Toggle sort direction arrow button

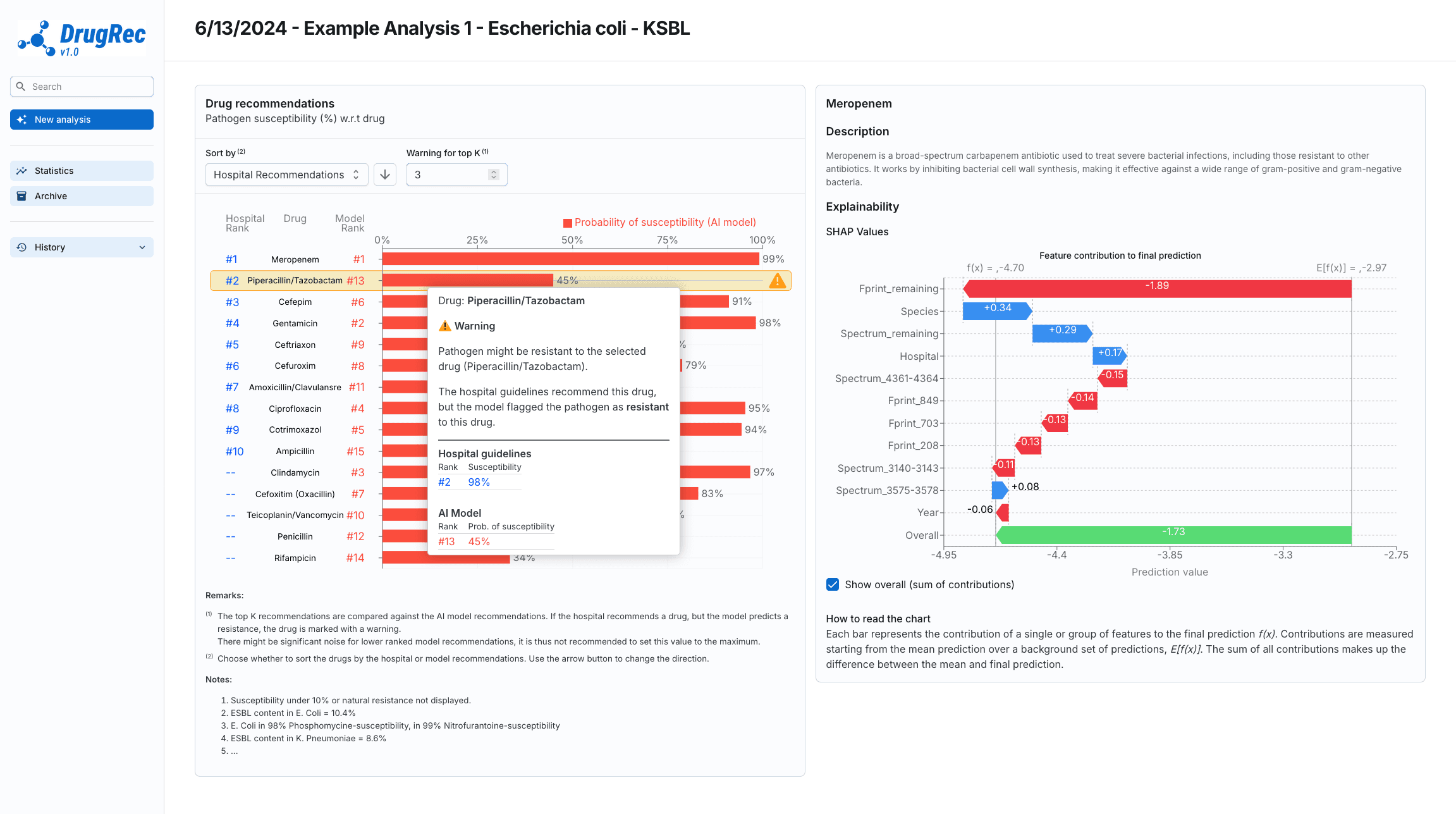[385, 175]
